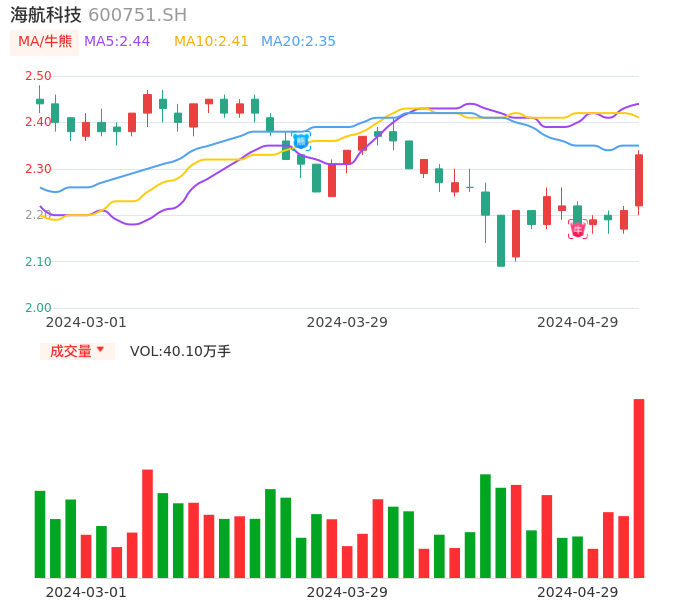Click the last red candlestick on price chart
This screenshot has width=686, height=606.
point(639,180)
